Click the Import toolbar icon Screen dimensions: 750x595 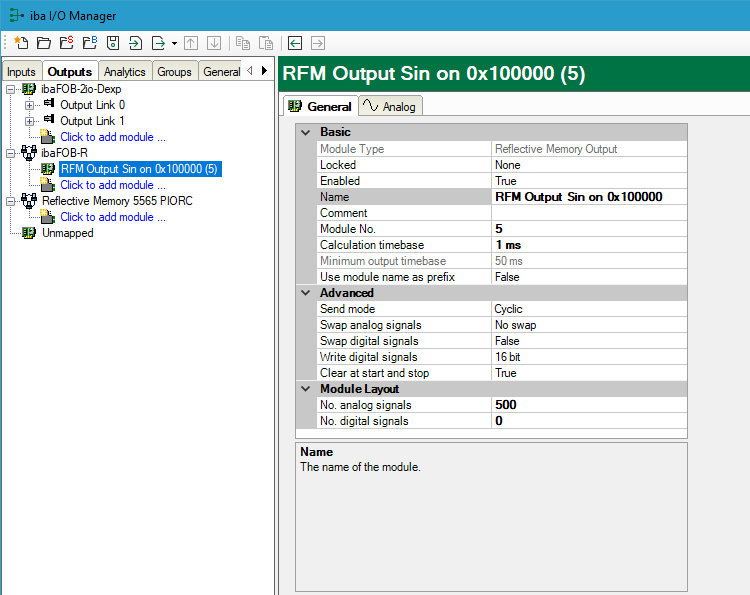[x=136, y=43]
